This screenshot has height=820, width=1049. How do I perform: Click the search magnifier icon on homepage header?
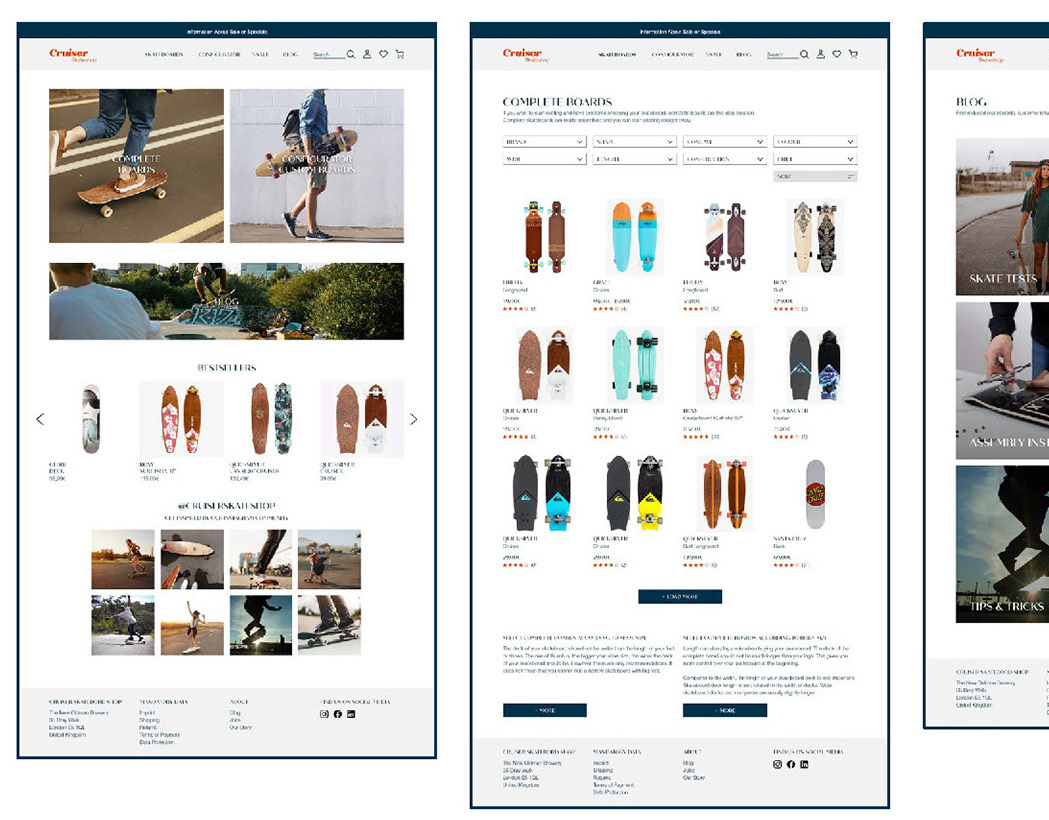(351, 54)
